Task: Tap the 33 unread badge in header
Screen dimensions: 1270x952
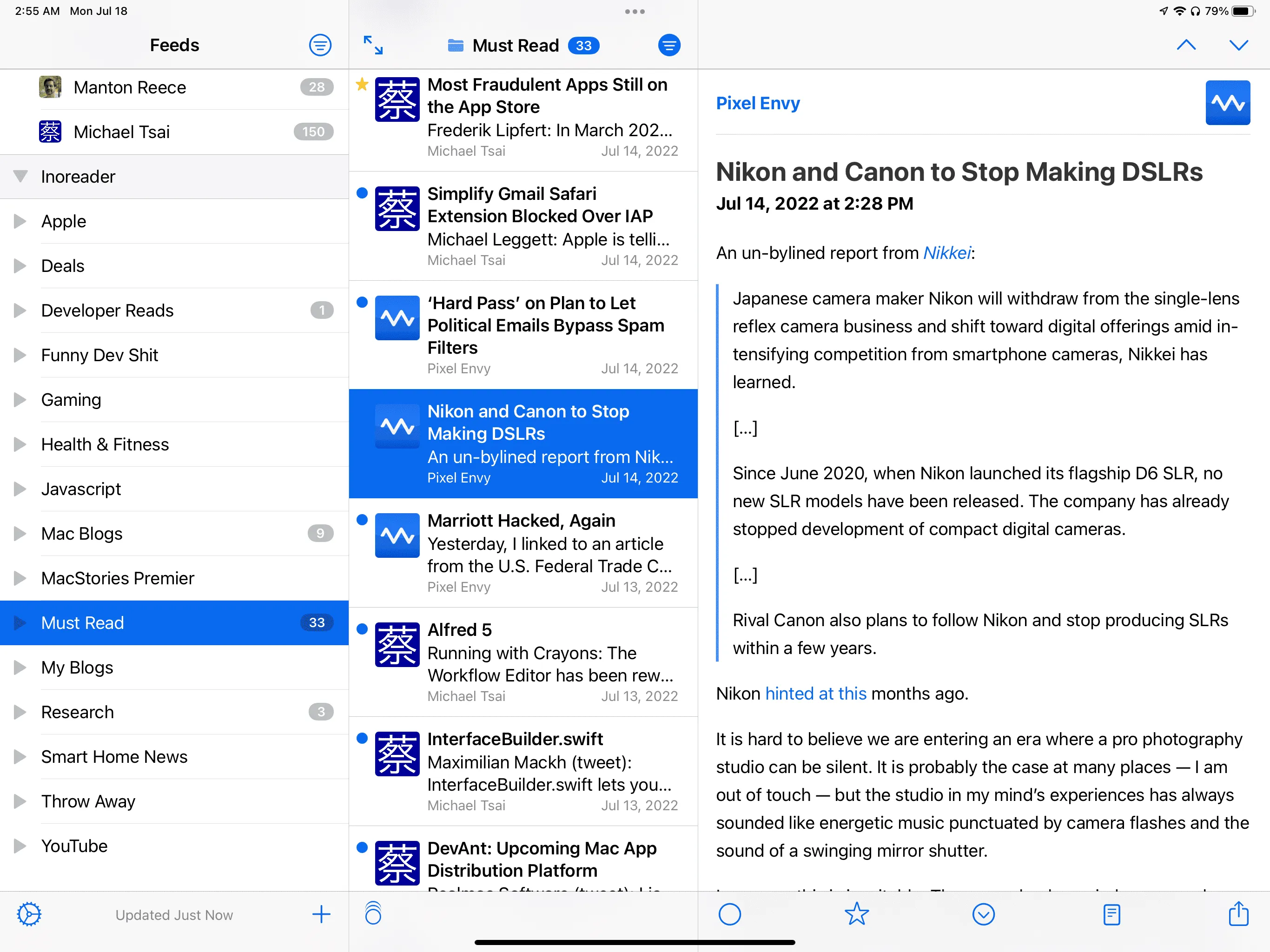Action: click(583, 46)
